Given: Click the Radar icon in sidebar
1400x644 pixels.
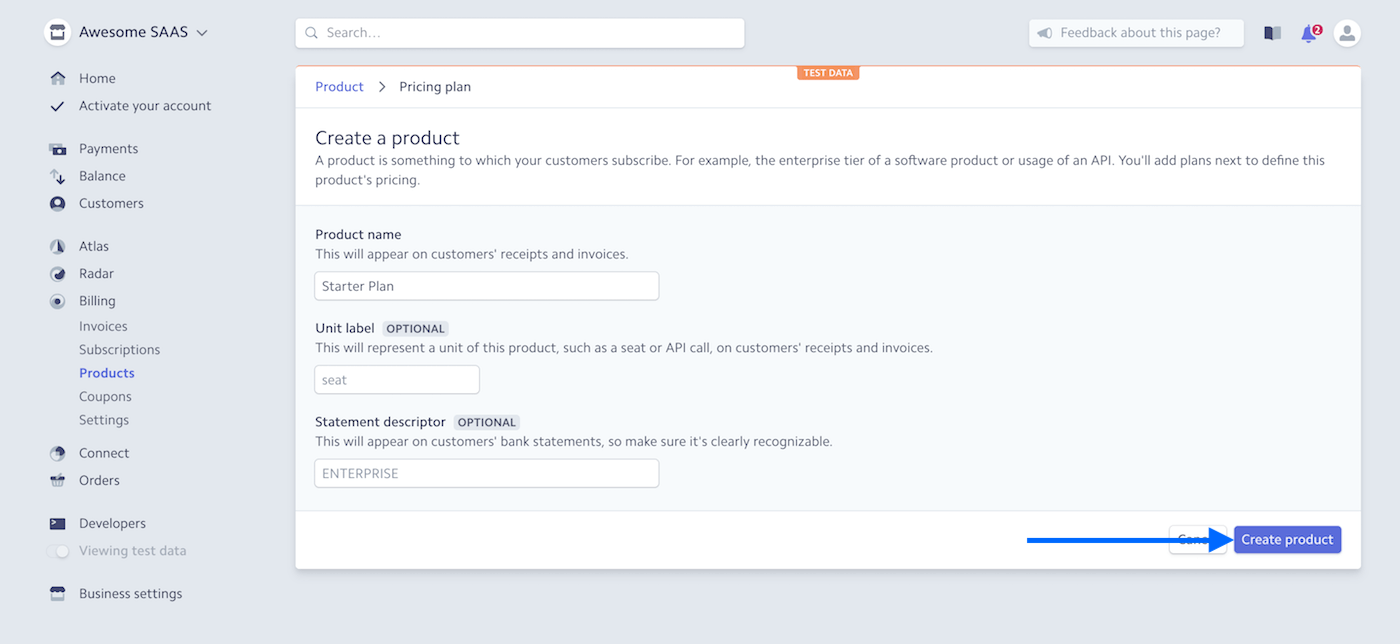Looking at the screenshot, I should (58, 274).
